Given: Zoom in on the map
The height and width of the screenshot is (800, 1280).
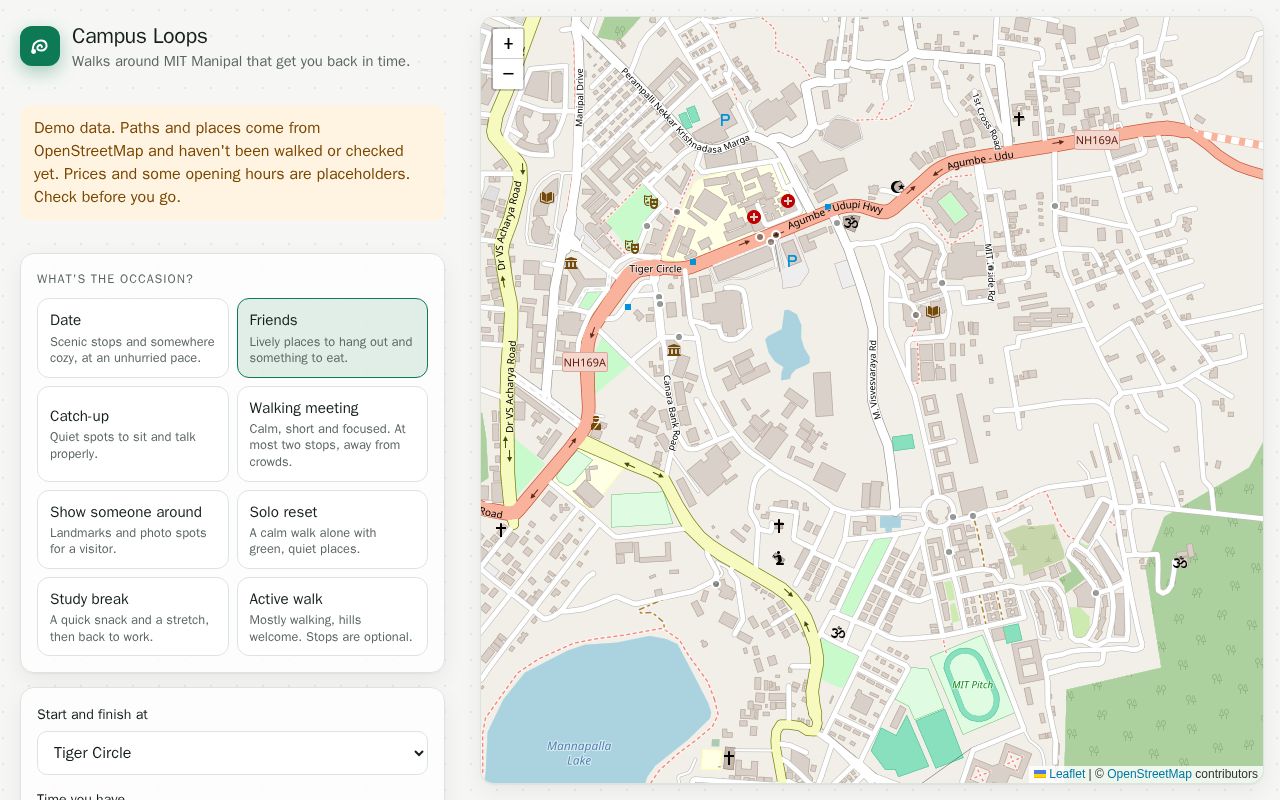Looking at the screenshot, I should [508, 44].
